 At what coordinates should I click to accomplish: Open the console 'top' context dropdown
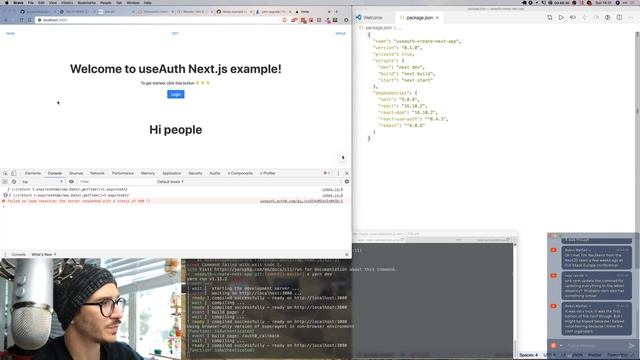pyautogui.click(x=42, y=182)
